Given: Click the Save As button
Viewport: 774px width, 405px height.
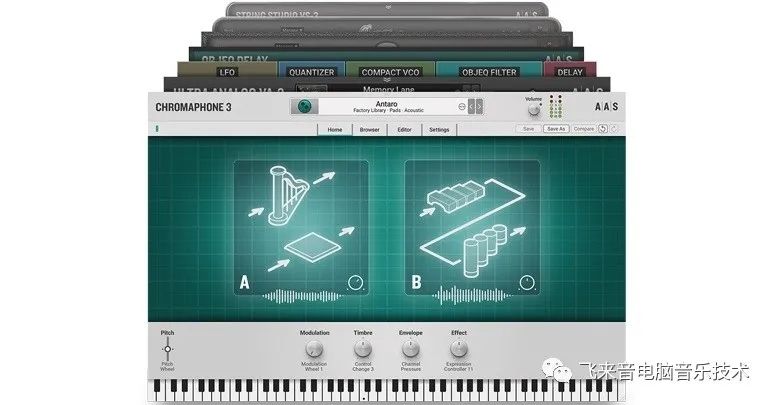Looking at the screenshot, I should (556, 129).
